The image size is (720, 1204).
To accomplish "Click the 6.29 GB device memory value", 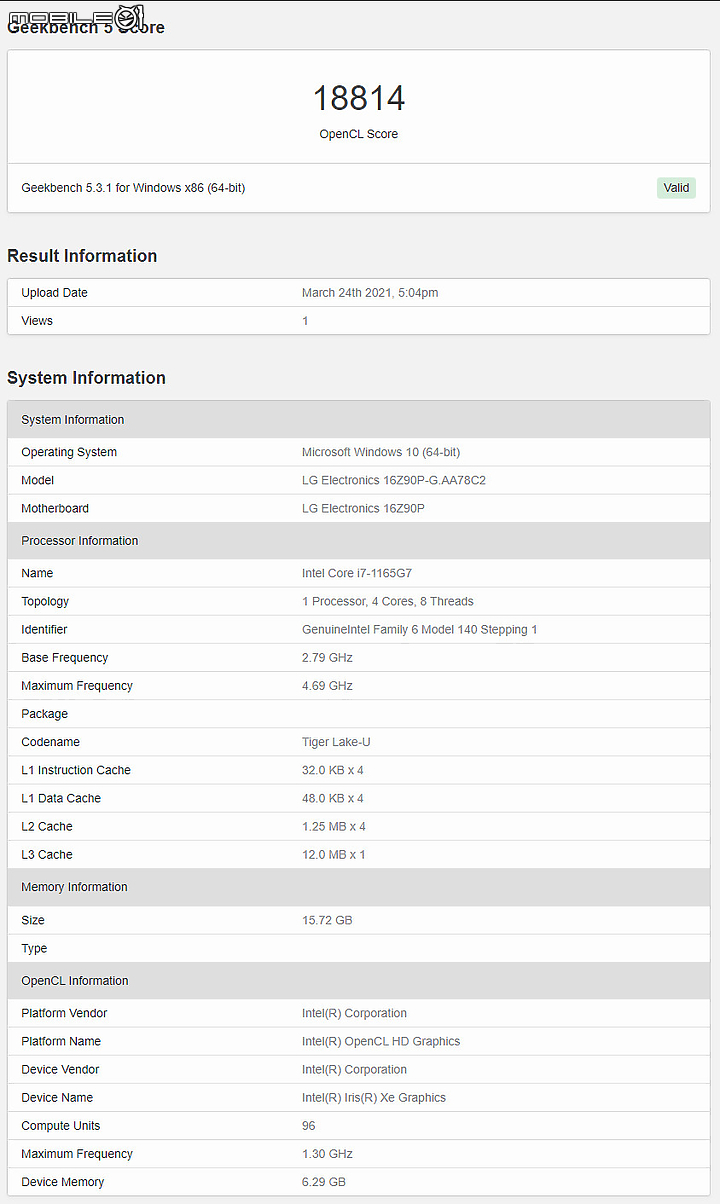I will 324,1182.
